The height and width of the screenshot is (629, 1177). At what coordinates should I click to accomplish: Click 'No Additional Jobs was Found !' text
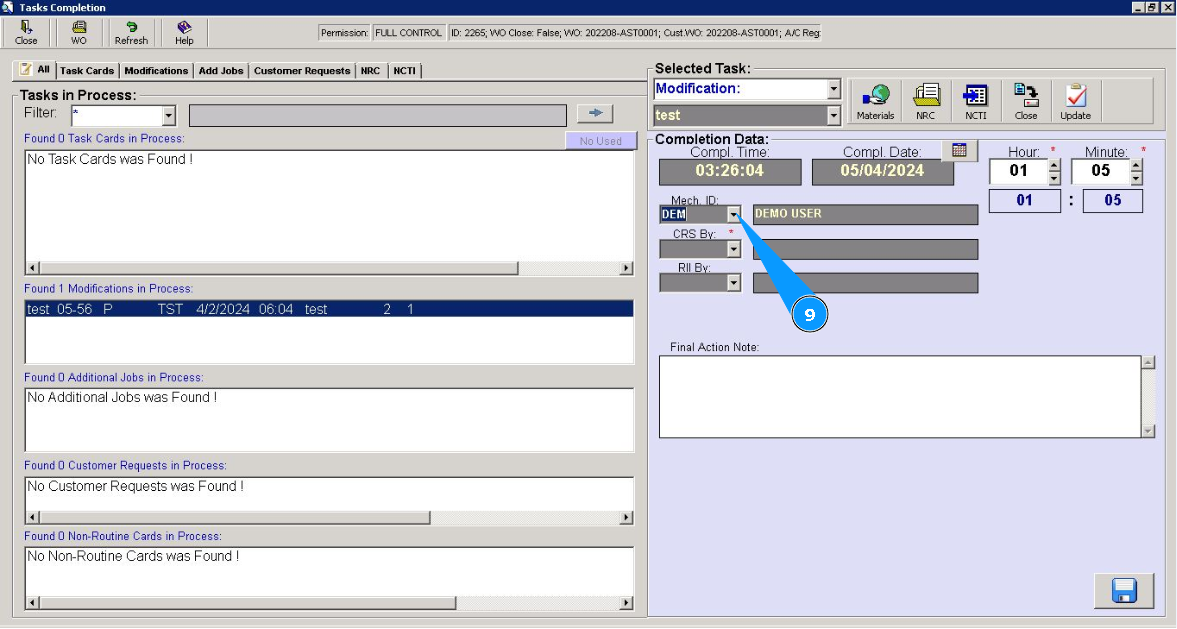(x=122, y=397)
